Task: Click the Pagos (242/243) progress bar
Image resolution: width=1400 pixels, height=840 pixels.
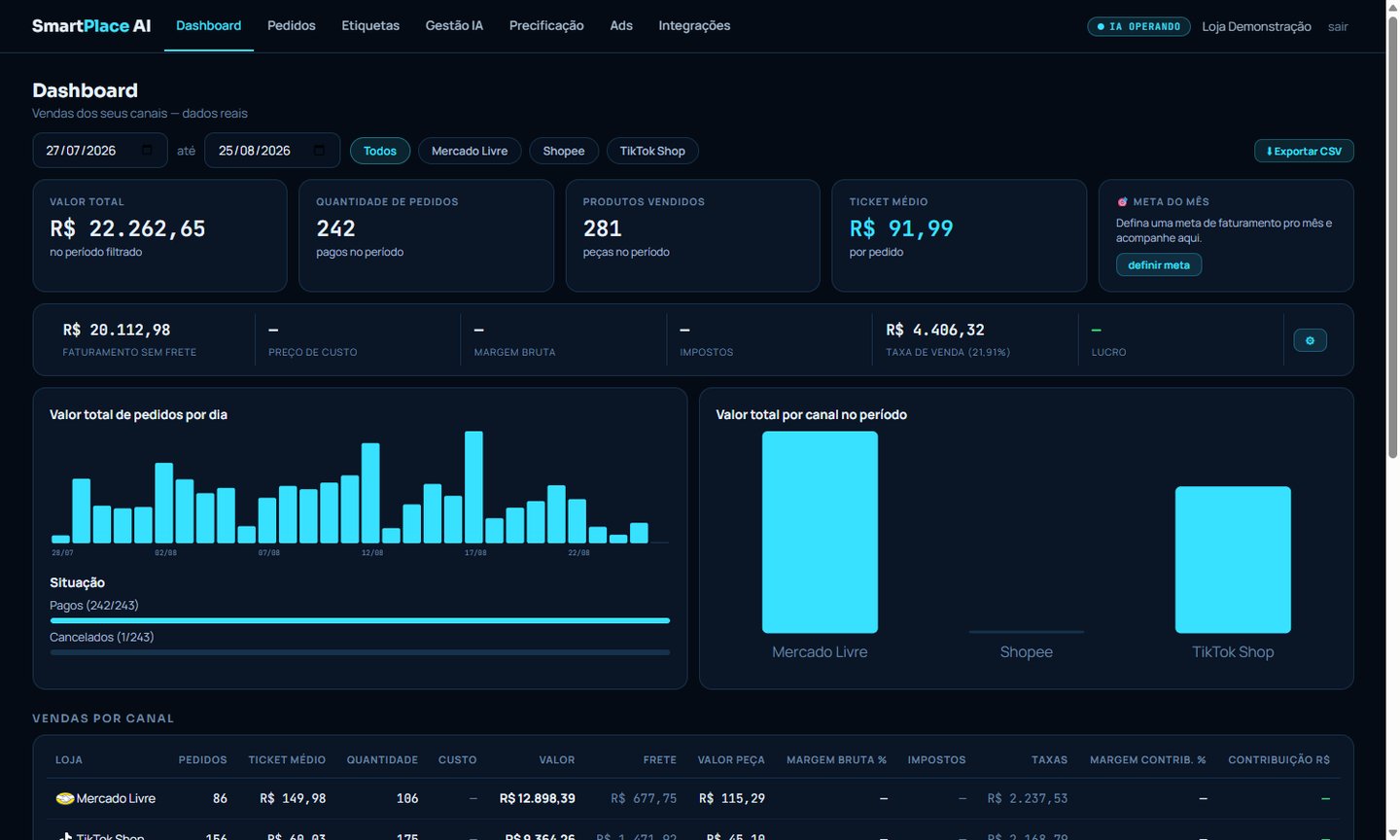Action: click(360, 620)
